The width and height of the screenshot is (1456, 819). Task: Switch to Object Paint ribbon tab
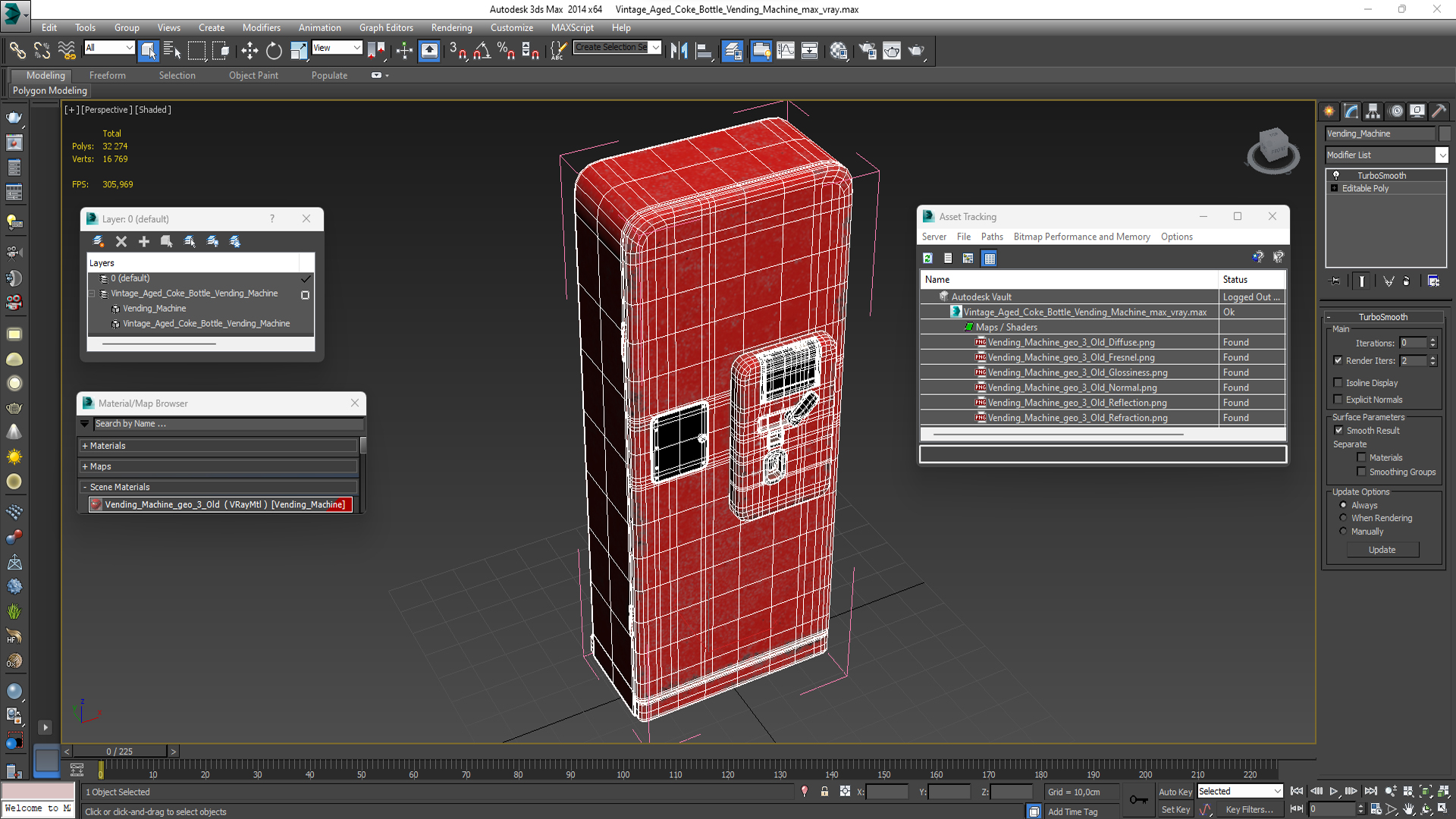click(x=253, y=75)
